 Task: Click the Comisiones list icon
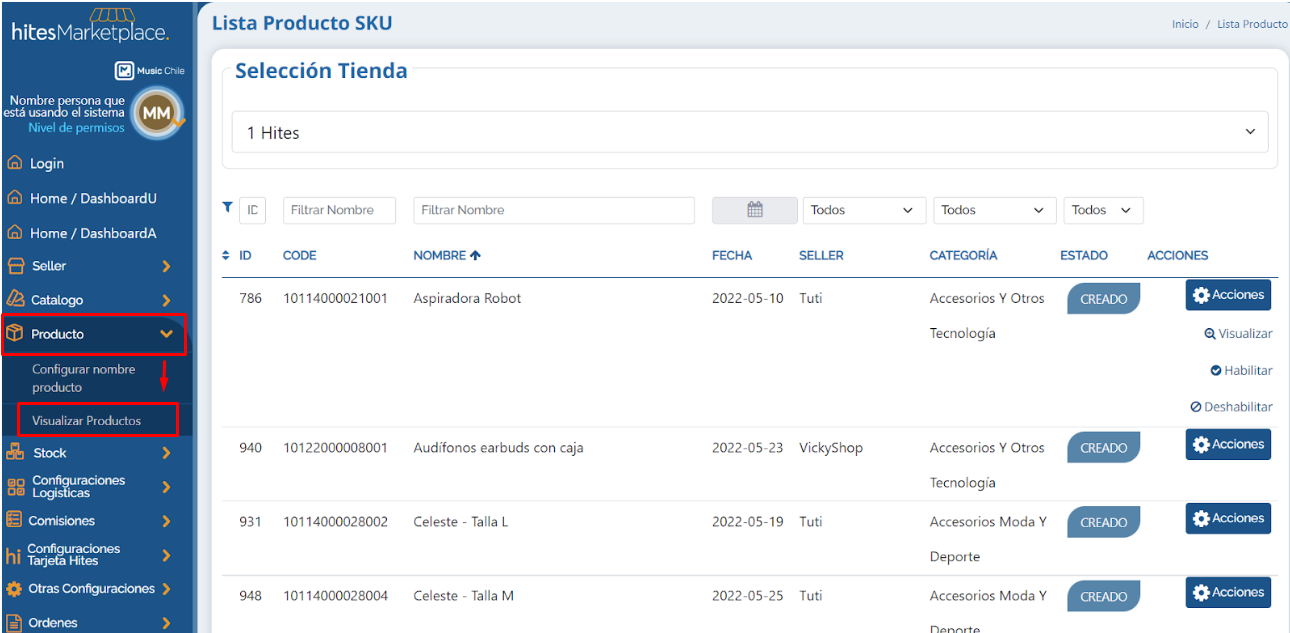click(x=14, y=520)
